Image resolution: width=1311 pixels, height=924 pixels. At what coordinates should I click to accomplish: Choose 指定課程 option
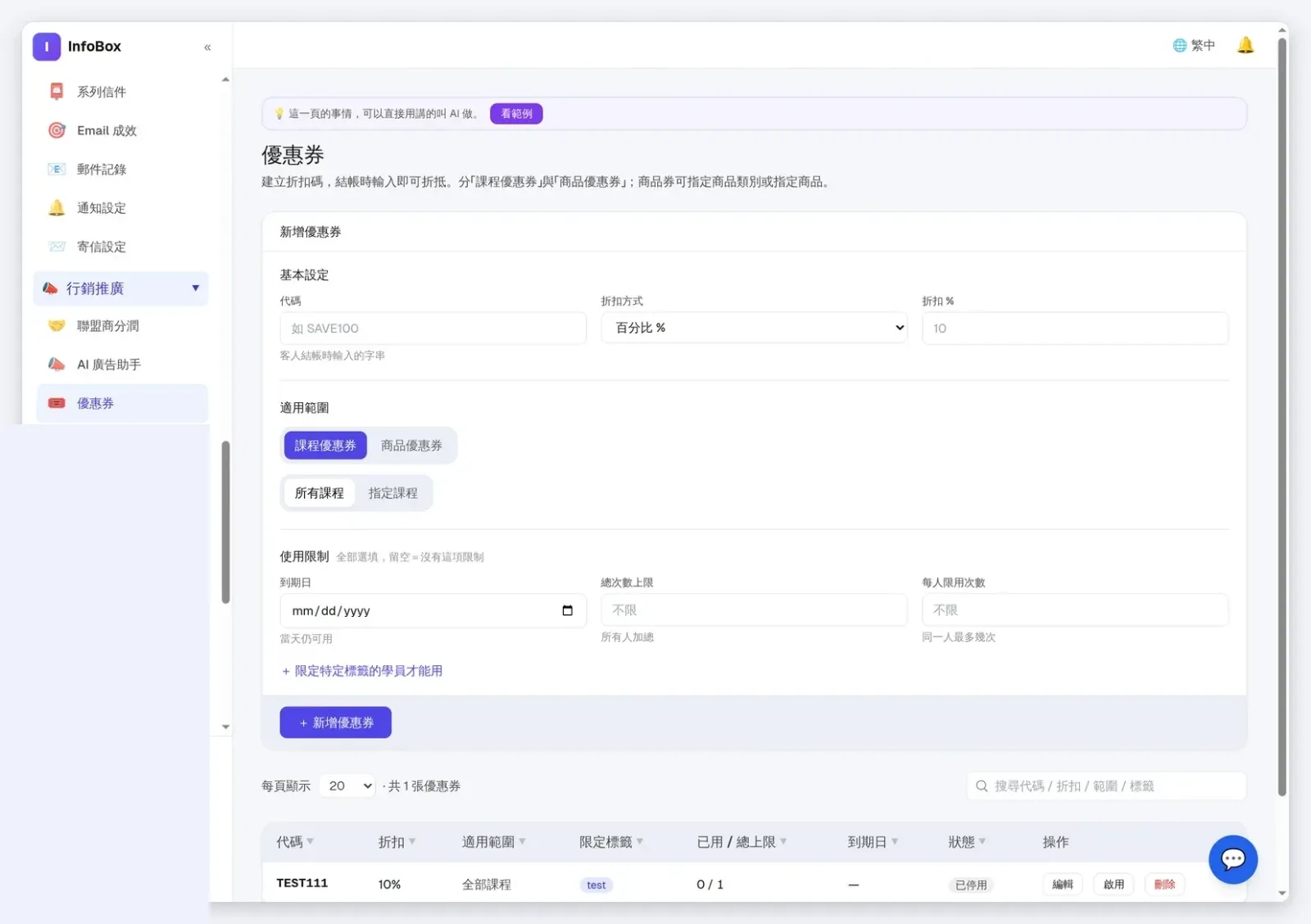393,493
